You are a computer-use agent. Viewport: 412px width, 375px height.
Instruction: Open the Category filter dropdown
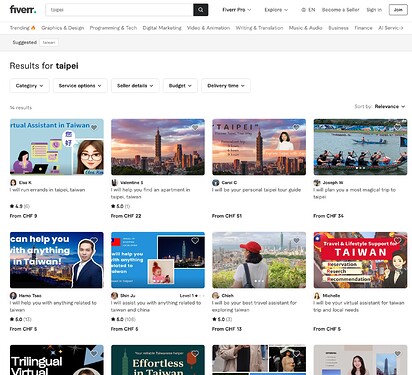coord(29,86)
